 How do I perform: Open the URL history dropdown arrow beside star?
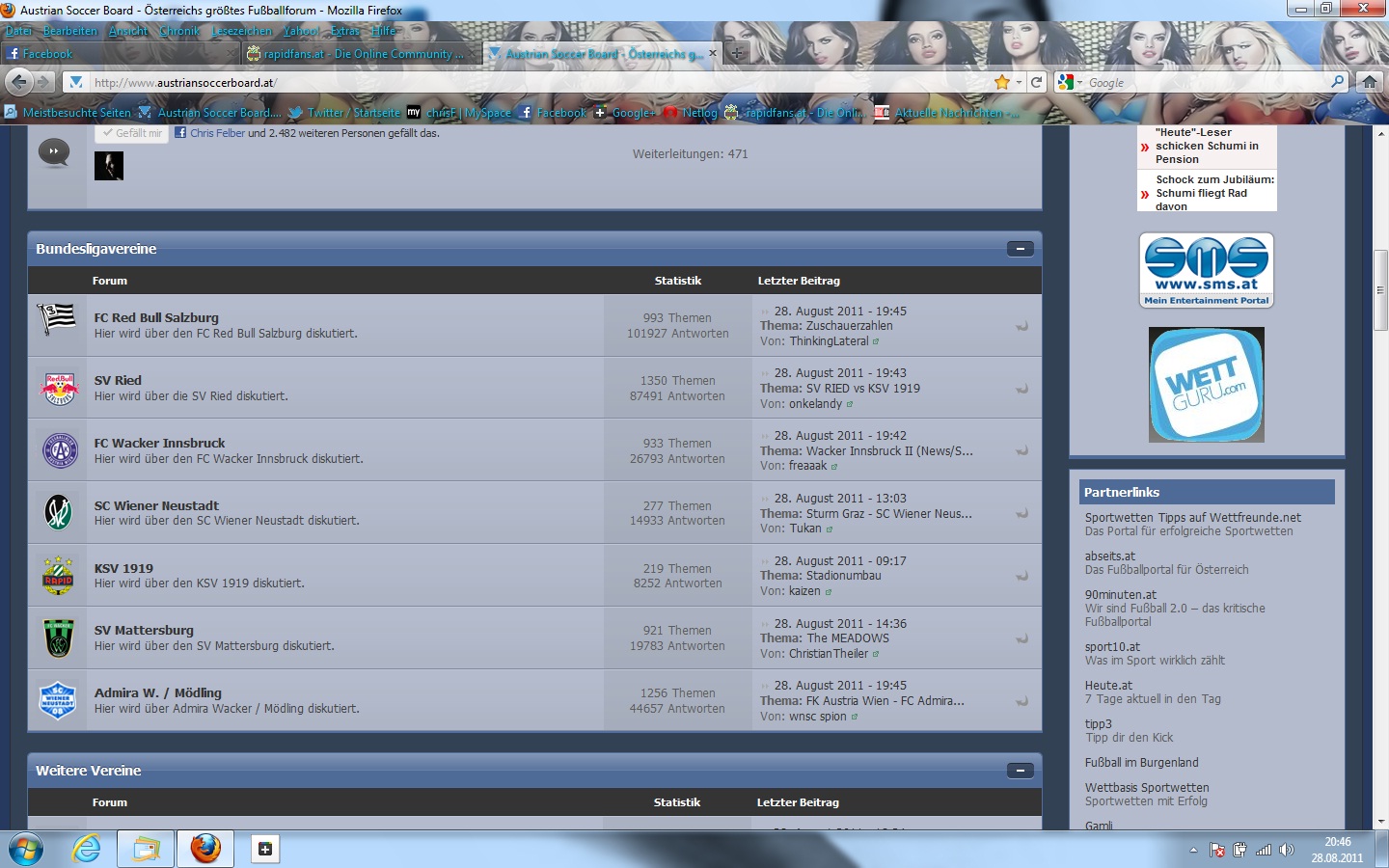[1019, 83]
